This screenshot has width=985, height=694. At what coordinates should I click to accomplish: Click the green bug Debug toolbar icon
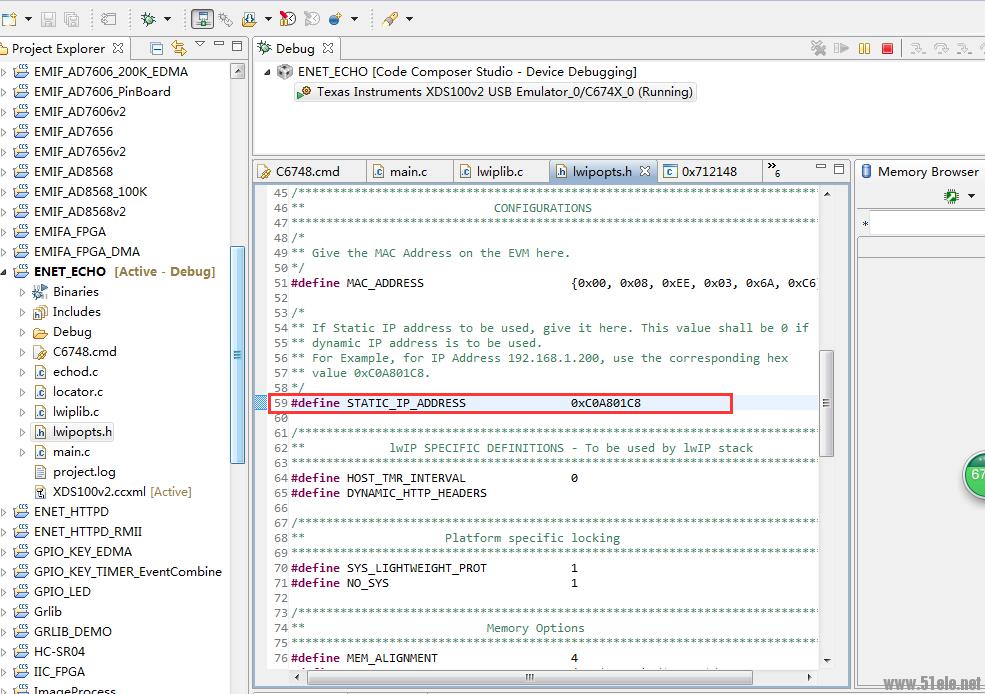[x=148, y=18]
